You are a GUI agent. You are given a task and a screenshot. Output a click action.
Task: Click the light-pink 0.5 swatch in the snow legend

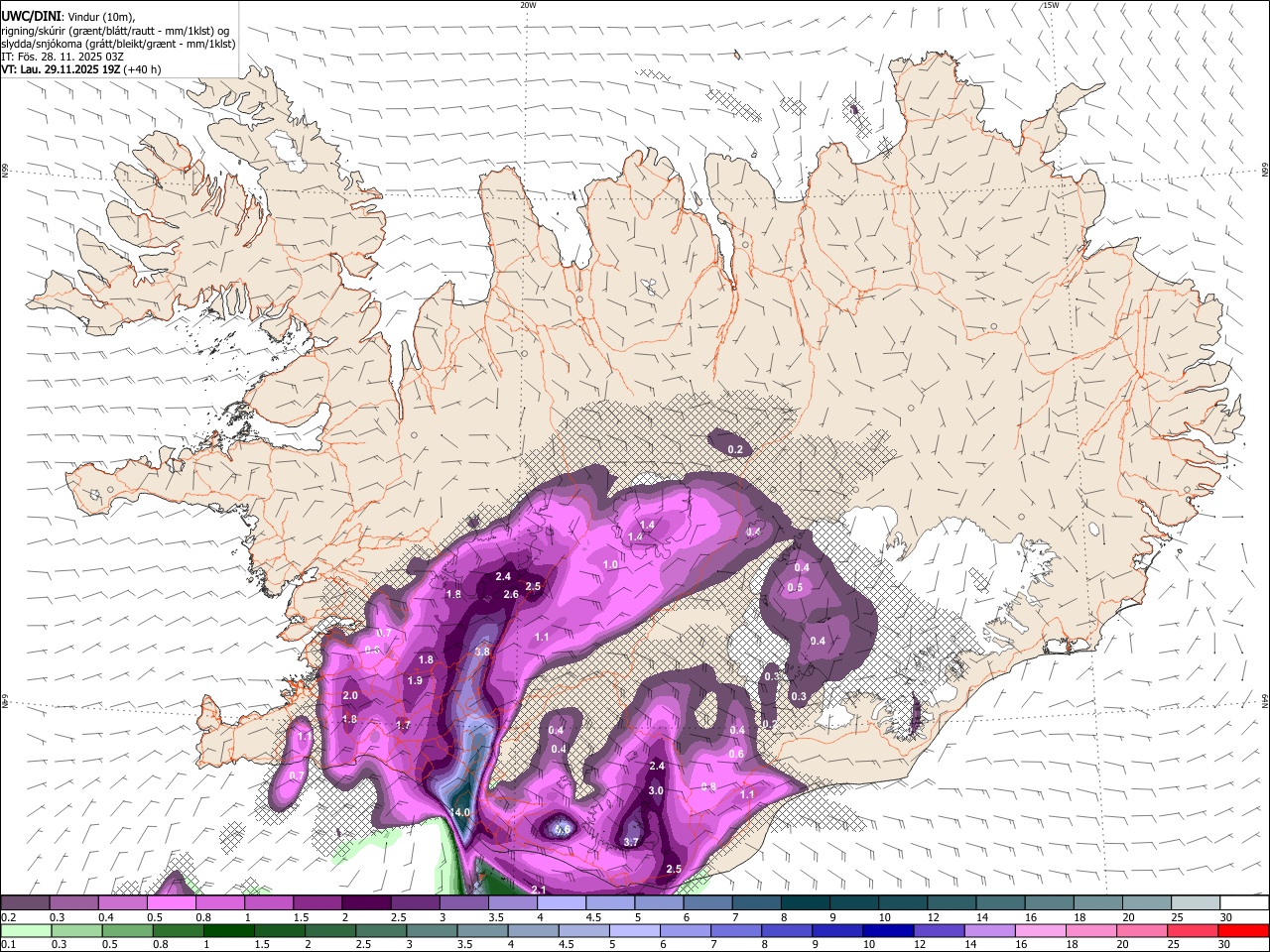tap(172, 903)
